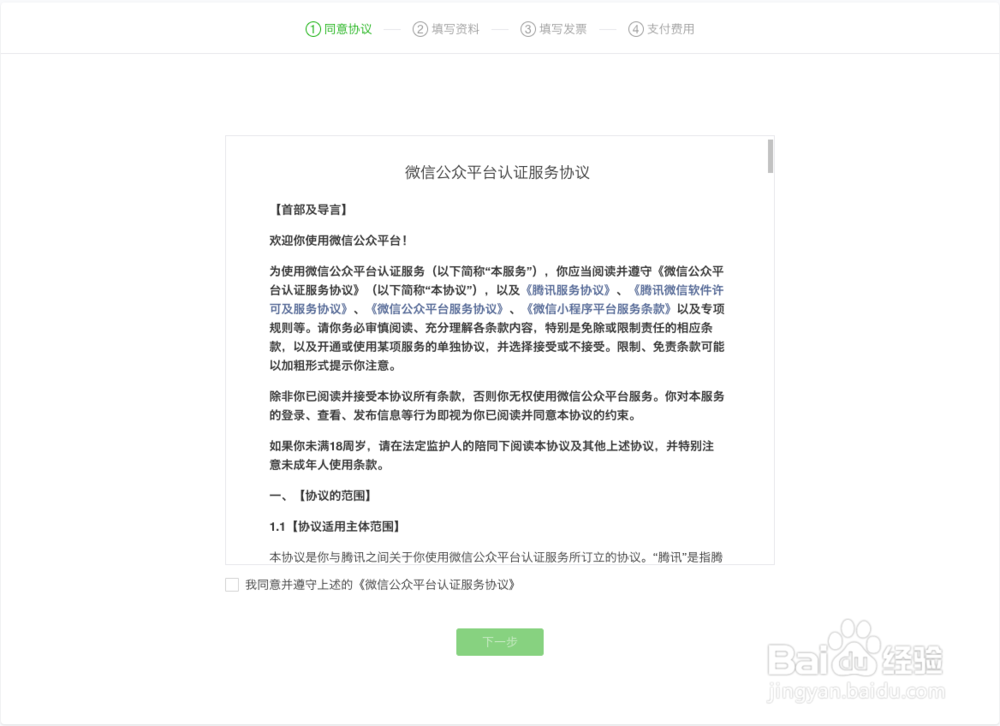Click the heading 一、【协议的范围】
The height and width of the screenshot is (726, 1000).
(x=321, y=496)
